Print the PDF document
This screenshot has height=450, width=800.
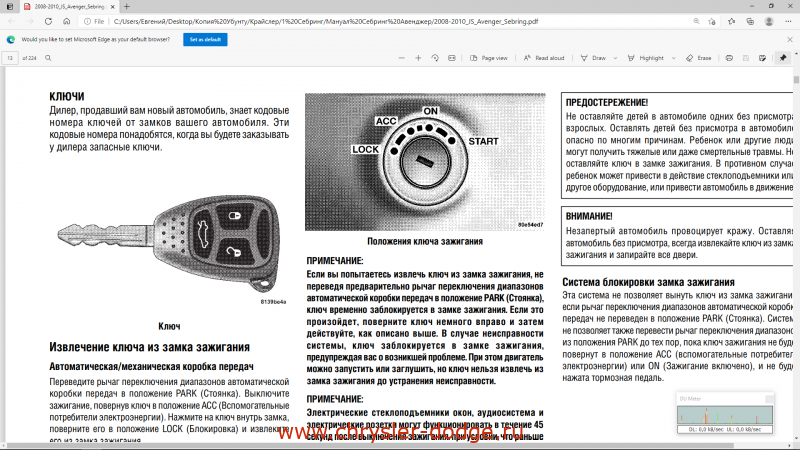[x=729, y=58]
